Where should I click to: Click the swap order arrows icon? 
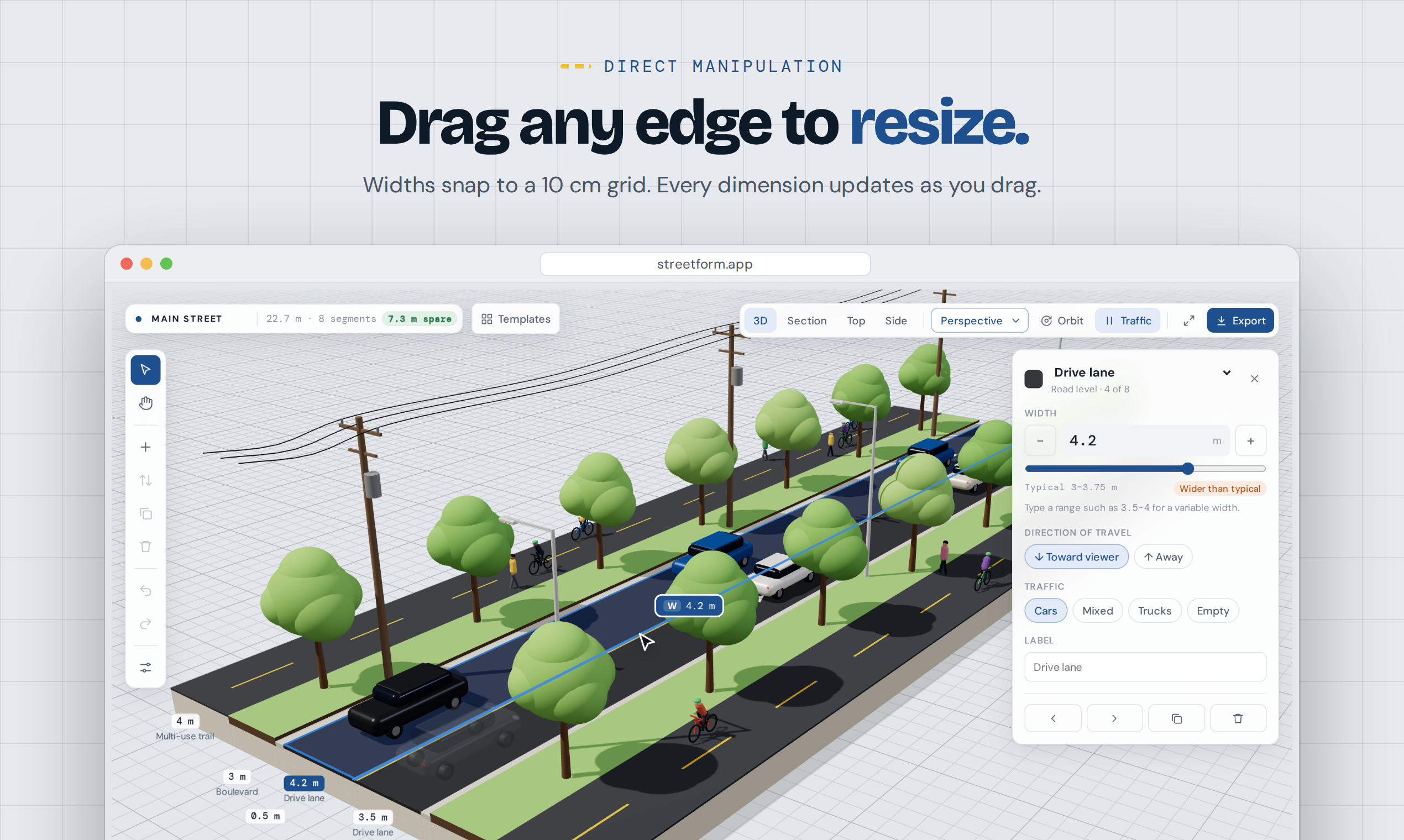pyautogui.click(x=145, y=480)
